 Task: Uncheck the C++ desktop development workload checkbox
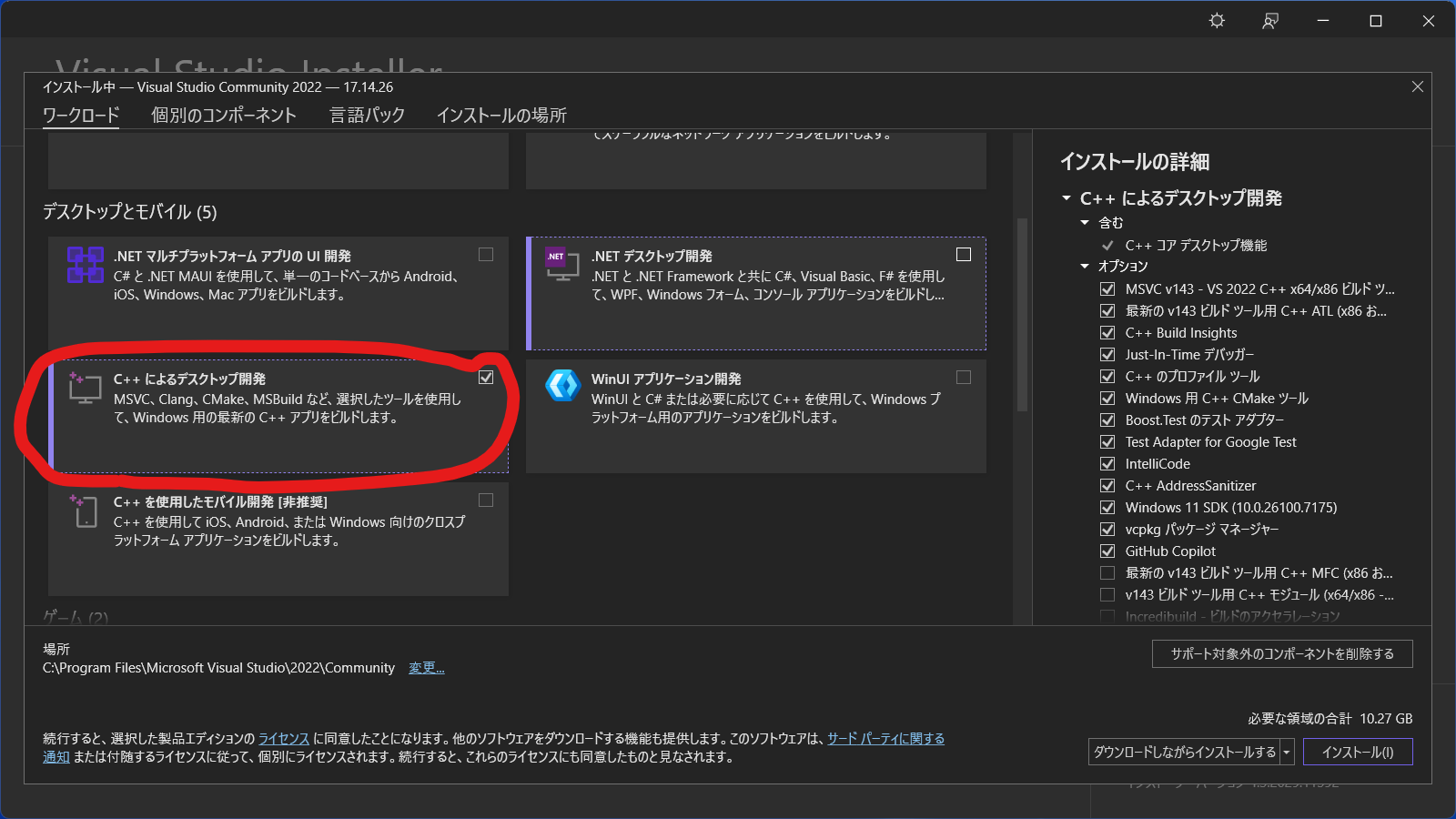486,377
